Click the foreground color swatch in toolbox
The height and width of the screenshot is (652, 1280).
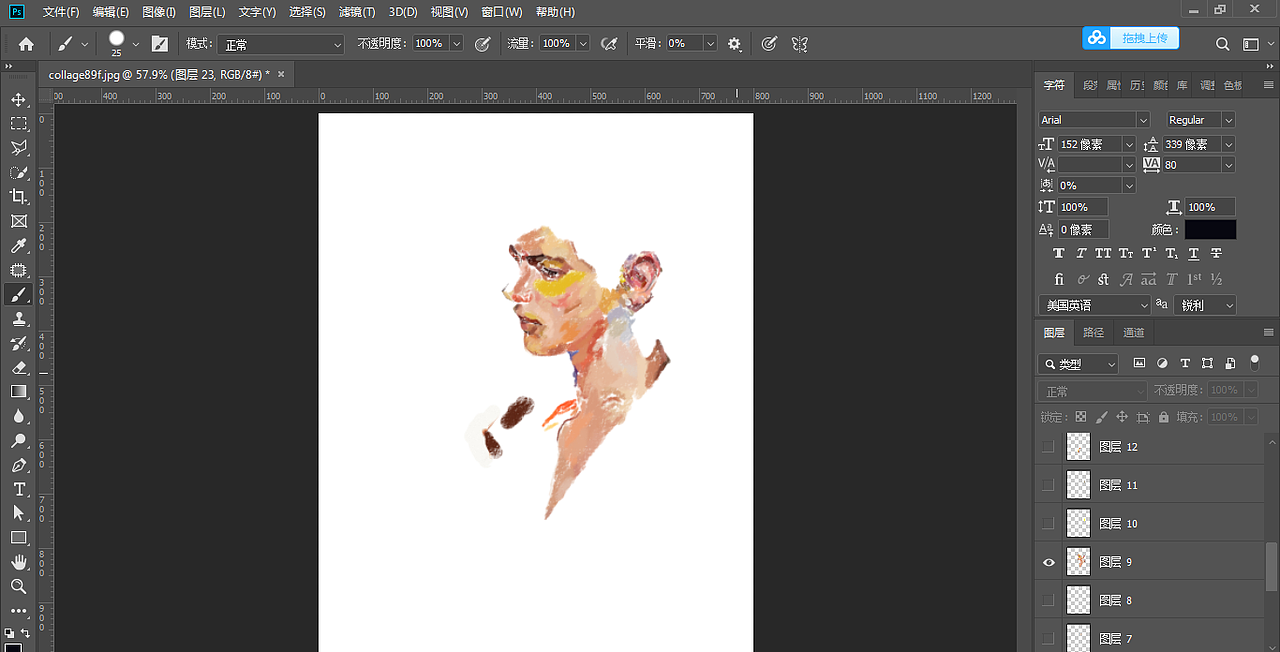[x=14, y=647]
